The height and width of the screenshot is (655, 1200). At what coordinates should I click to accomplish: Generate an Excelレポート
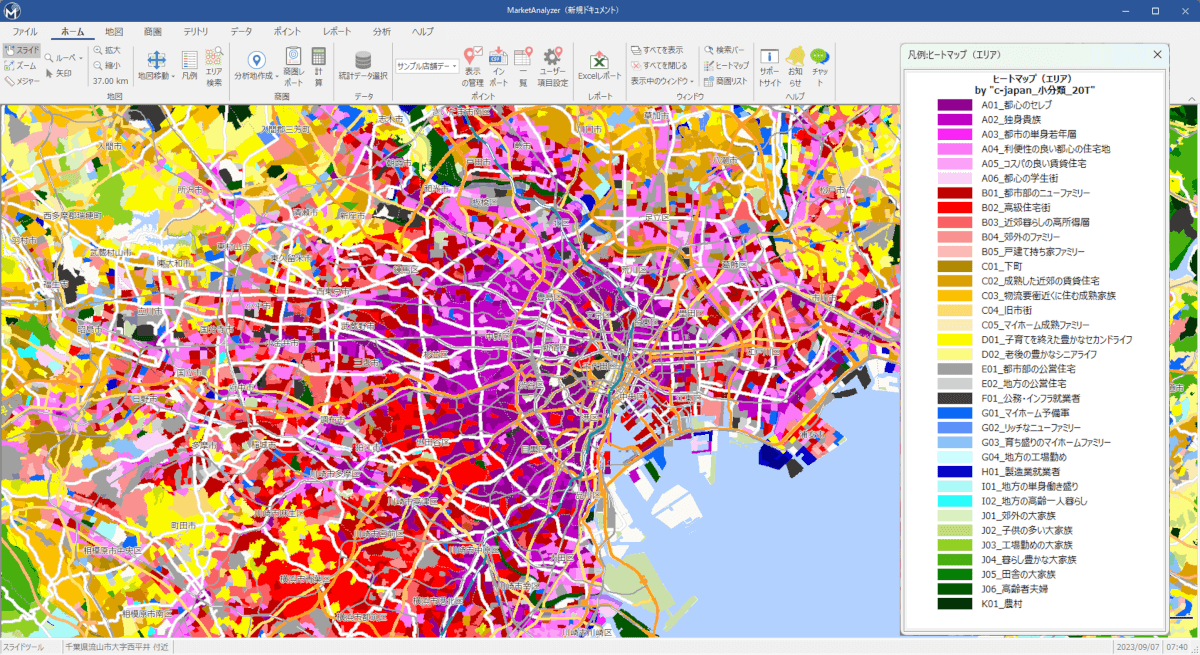pyautogui.click(x=599, y=67)
